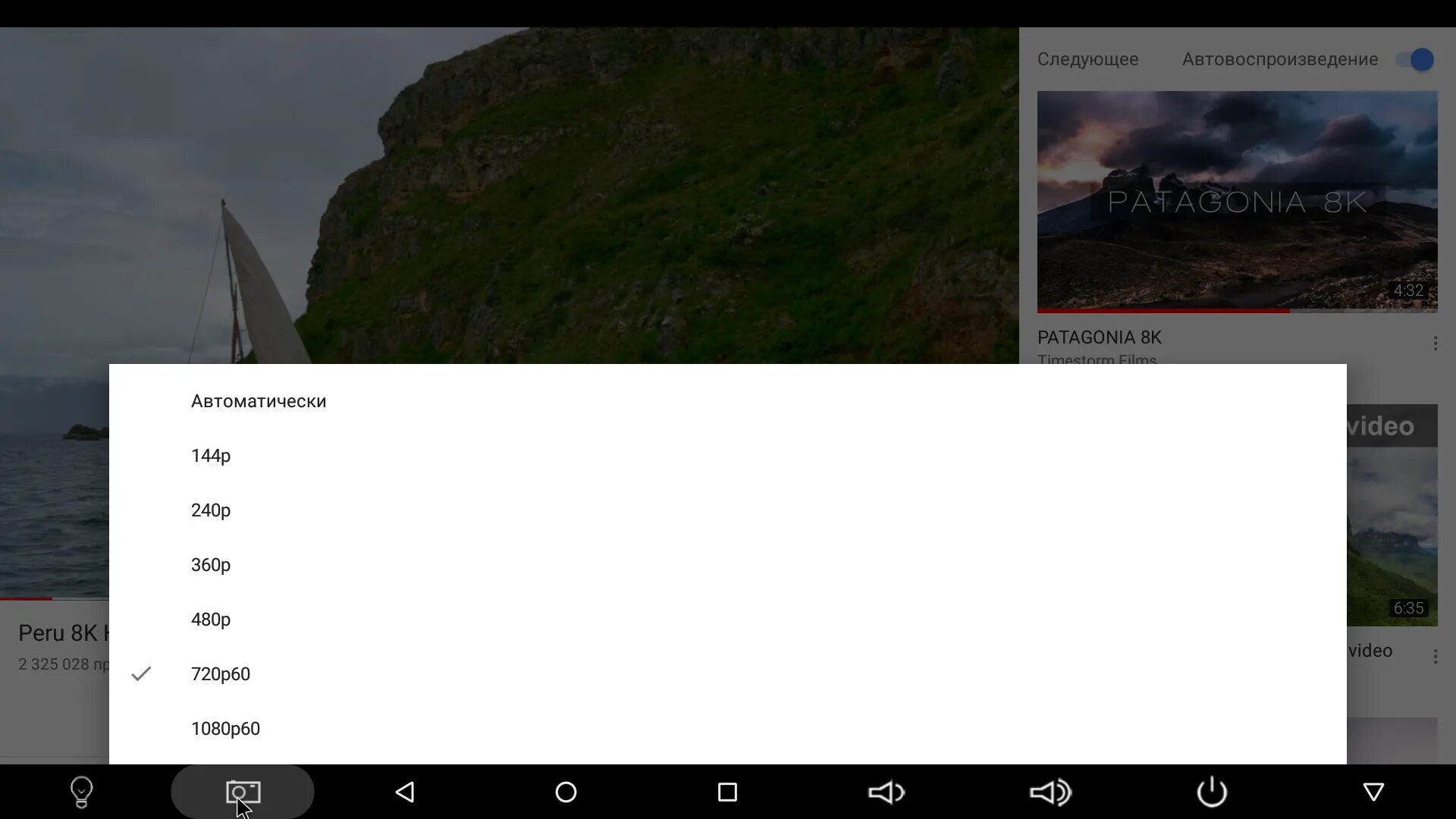The width and height of the screenshot is (1456, 819).
Task: Go to home with circle button
Action: pyautogui.click(x=566, y=792)
